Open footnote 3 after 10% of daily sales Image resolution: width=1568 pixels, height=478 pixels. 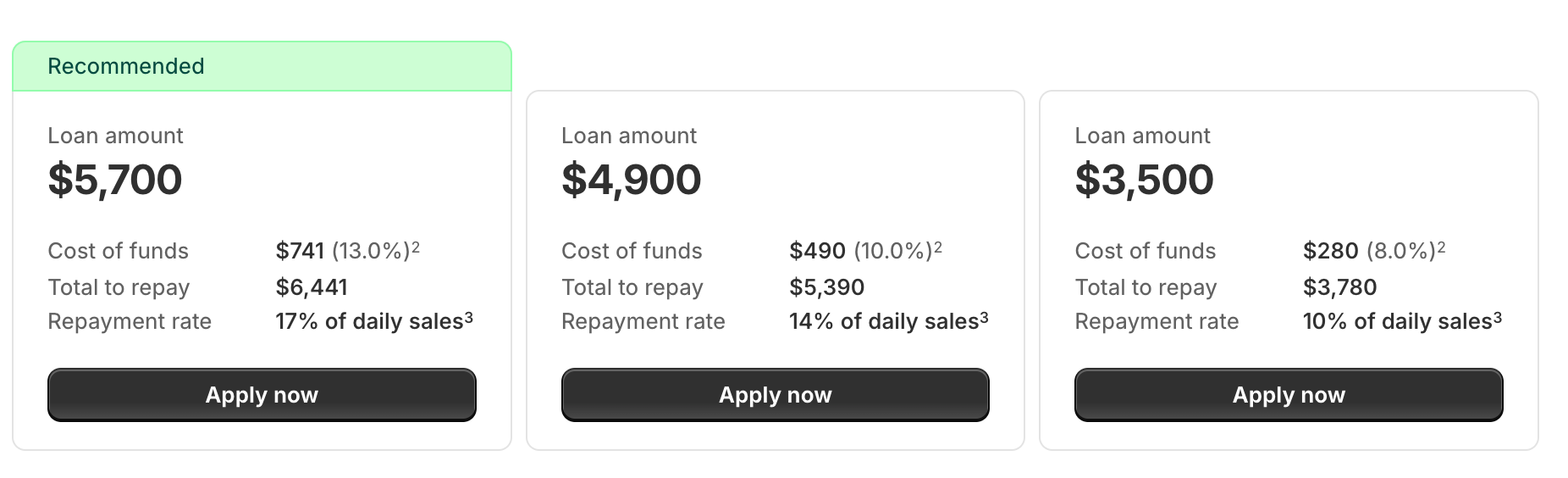1497,318
